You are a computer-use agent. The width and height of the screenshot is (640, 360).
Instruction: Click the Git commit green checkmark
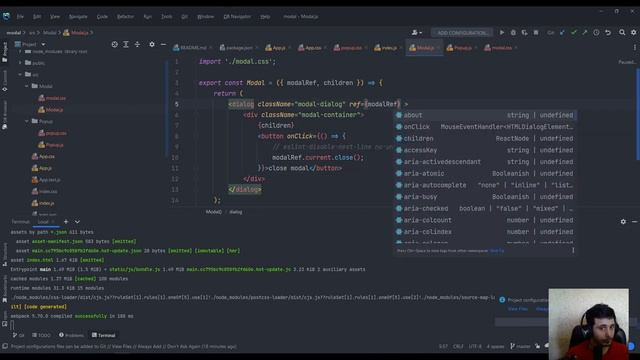point(574,32)
